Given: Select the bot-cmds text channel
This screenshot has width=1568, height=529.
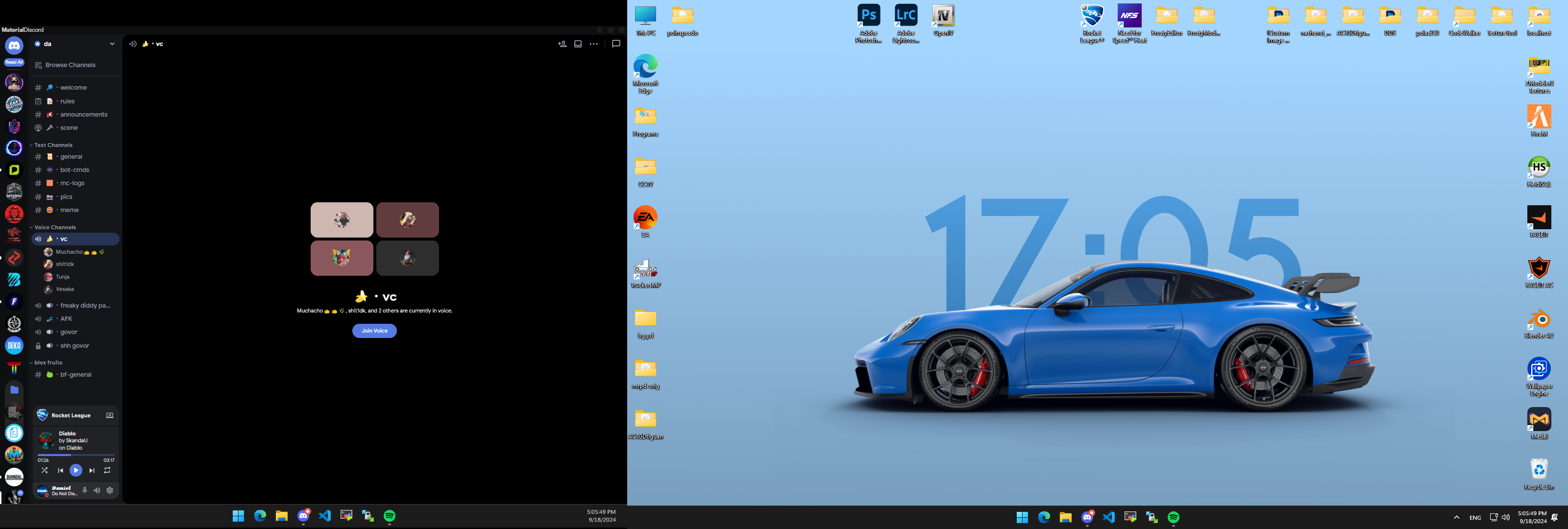Looking at the screenshot, I should click(x=74, y=170).
